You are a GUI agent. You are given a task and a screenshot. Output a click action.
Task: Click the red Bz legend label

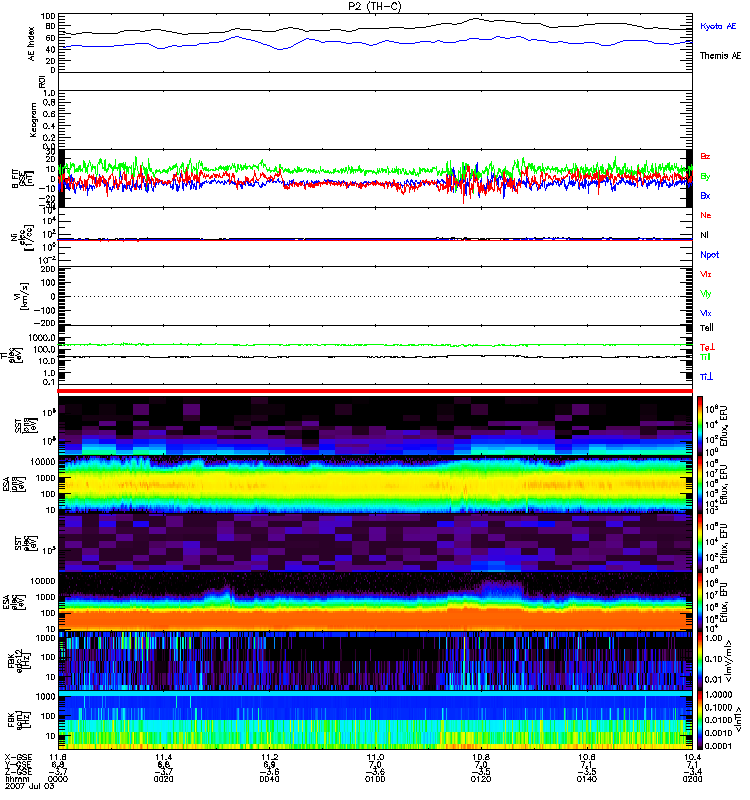[x=705, y=157]
